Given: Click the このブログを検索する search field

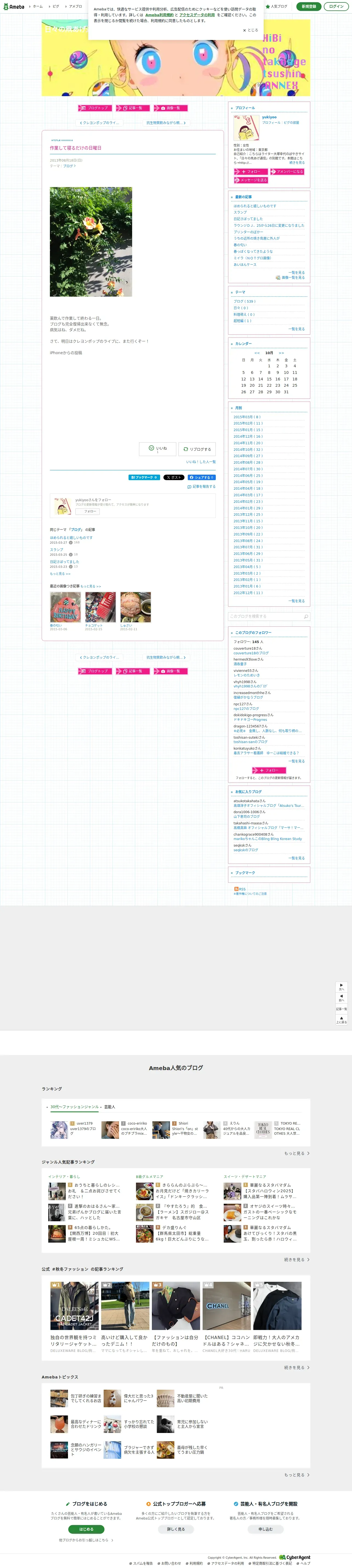Looking at the screenshot, I should click(x=265, y=616).
